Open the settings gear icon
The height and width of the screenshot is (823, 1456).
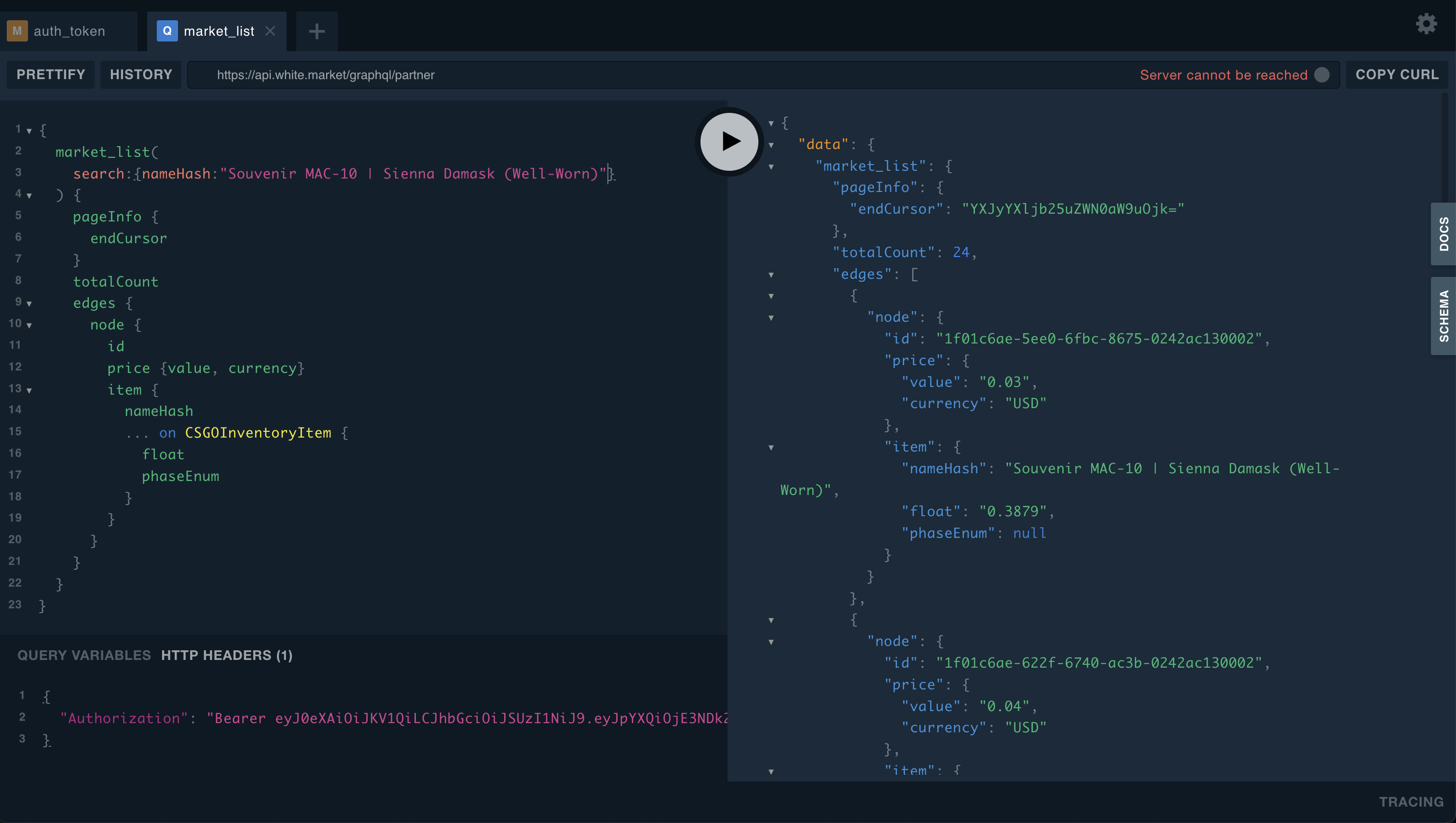tap(1426, 24)
